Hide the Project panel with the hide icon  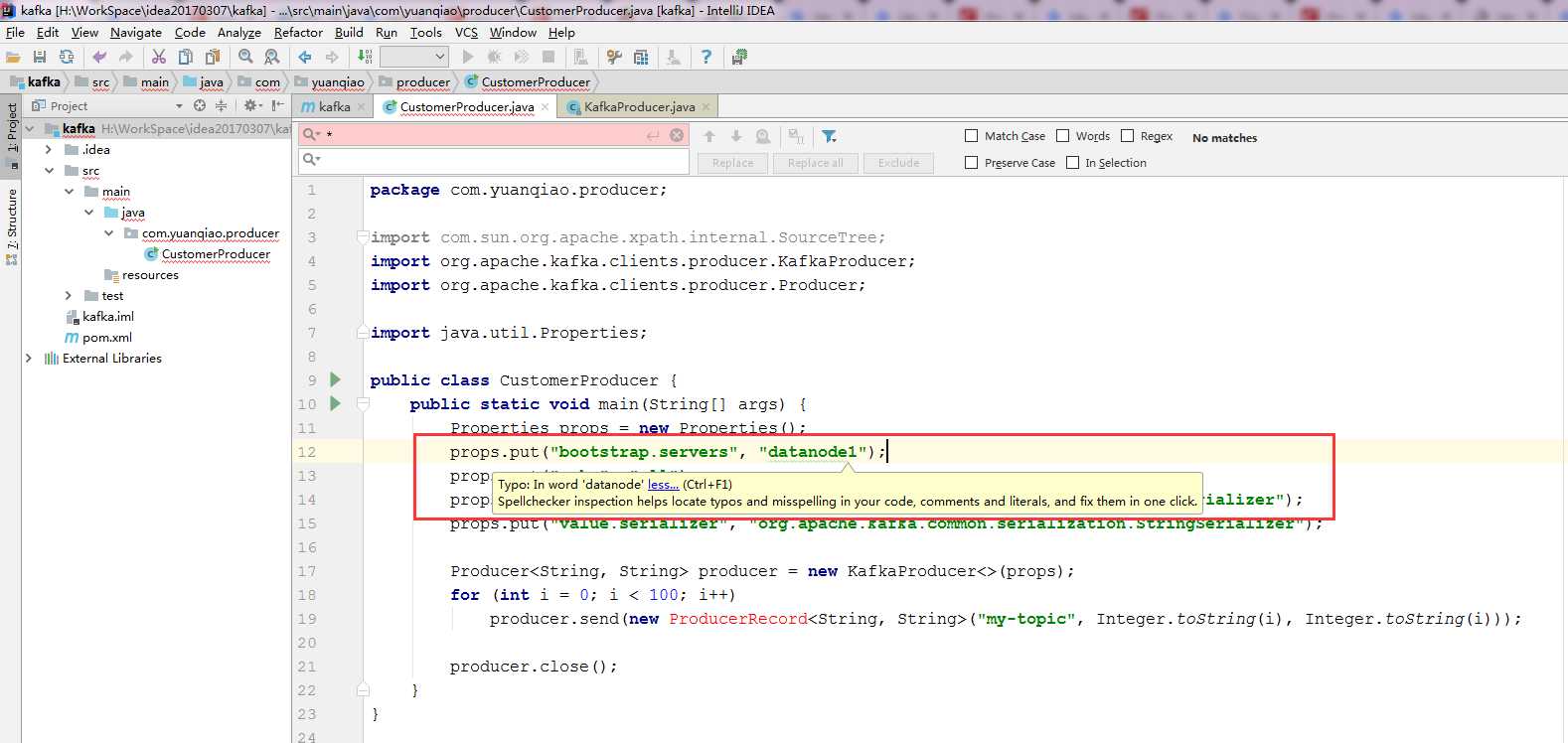coord(278,105)
